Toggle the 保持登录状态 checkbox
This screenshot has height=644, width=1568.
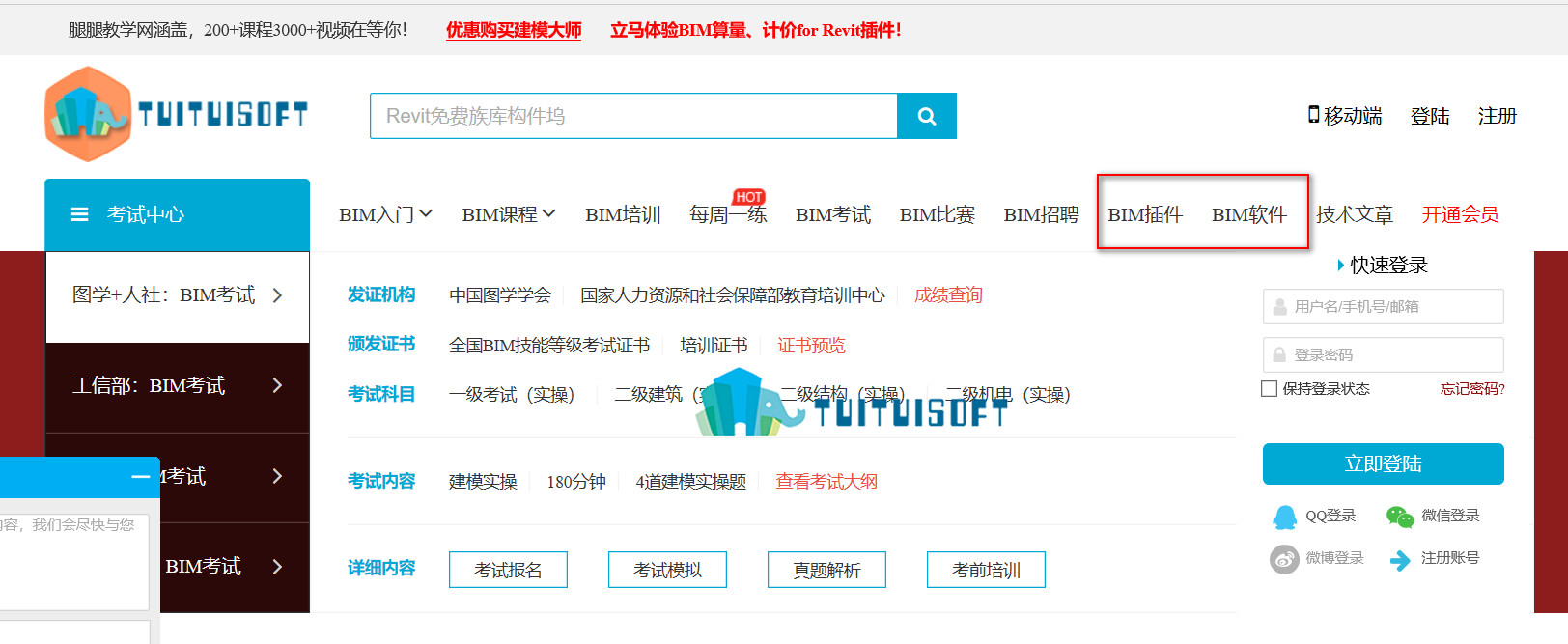tap(1270, 389)
